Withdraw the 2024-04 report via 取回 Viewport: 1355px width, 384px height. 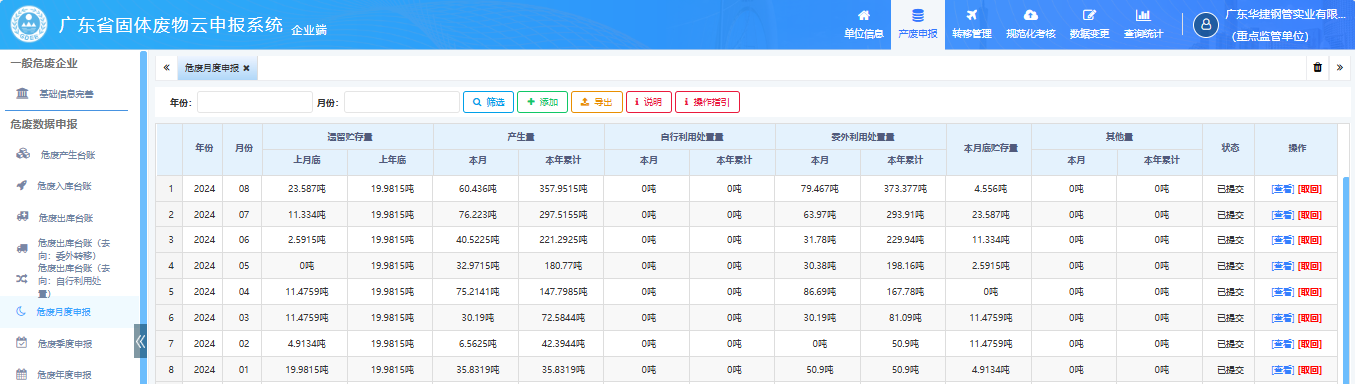point(1309,292)
